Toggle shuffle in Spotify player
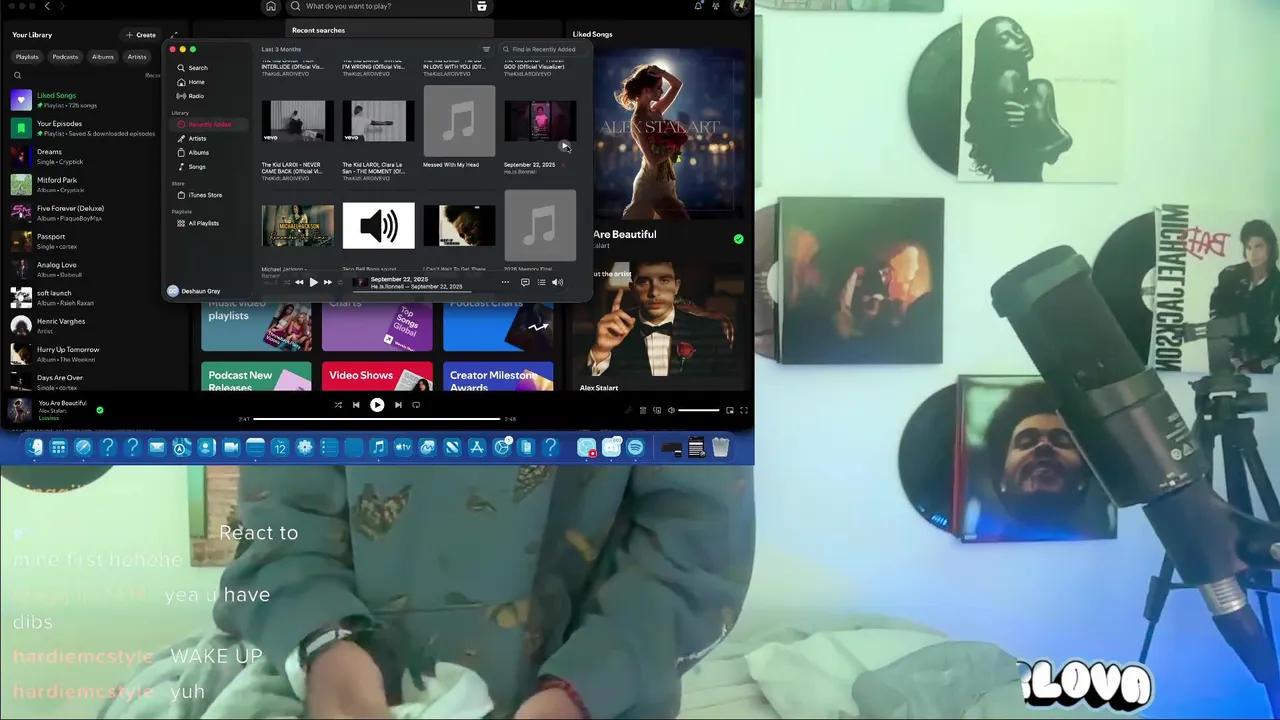This screenshot has width=1280, height=720. (337, 405)
